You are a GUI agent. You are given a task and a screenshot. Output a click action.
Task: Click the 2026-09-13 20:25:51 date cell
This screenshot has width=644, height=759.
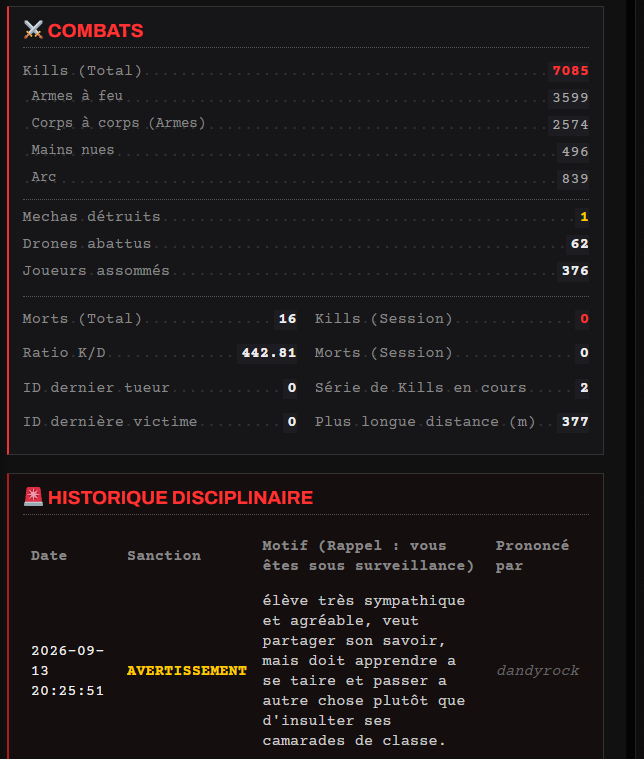pos(68,670)
